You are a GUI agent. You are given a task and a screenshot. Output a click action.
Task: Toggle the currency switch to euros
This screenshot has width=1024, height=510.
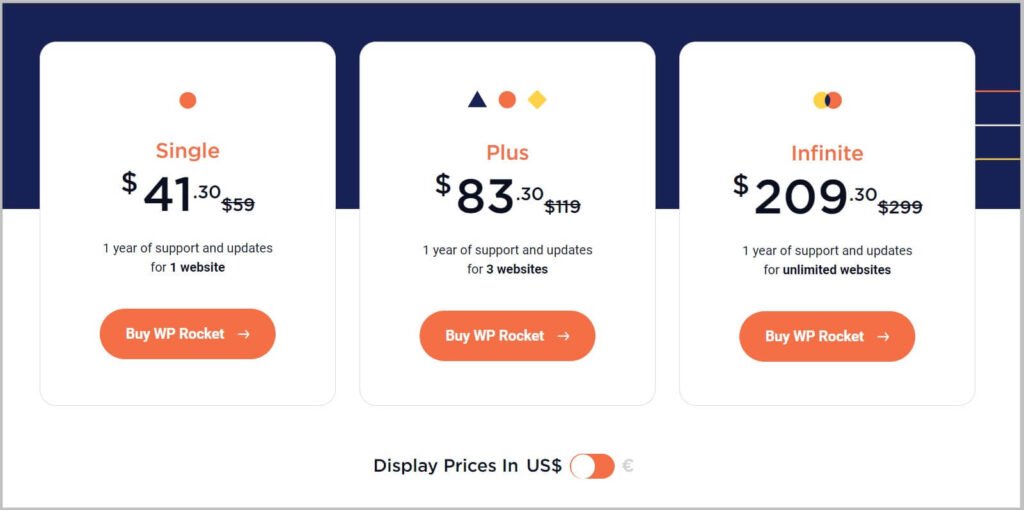[x=592, y=466]
